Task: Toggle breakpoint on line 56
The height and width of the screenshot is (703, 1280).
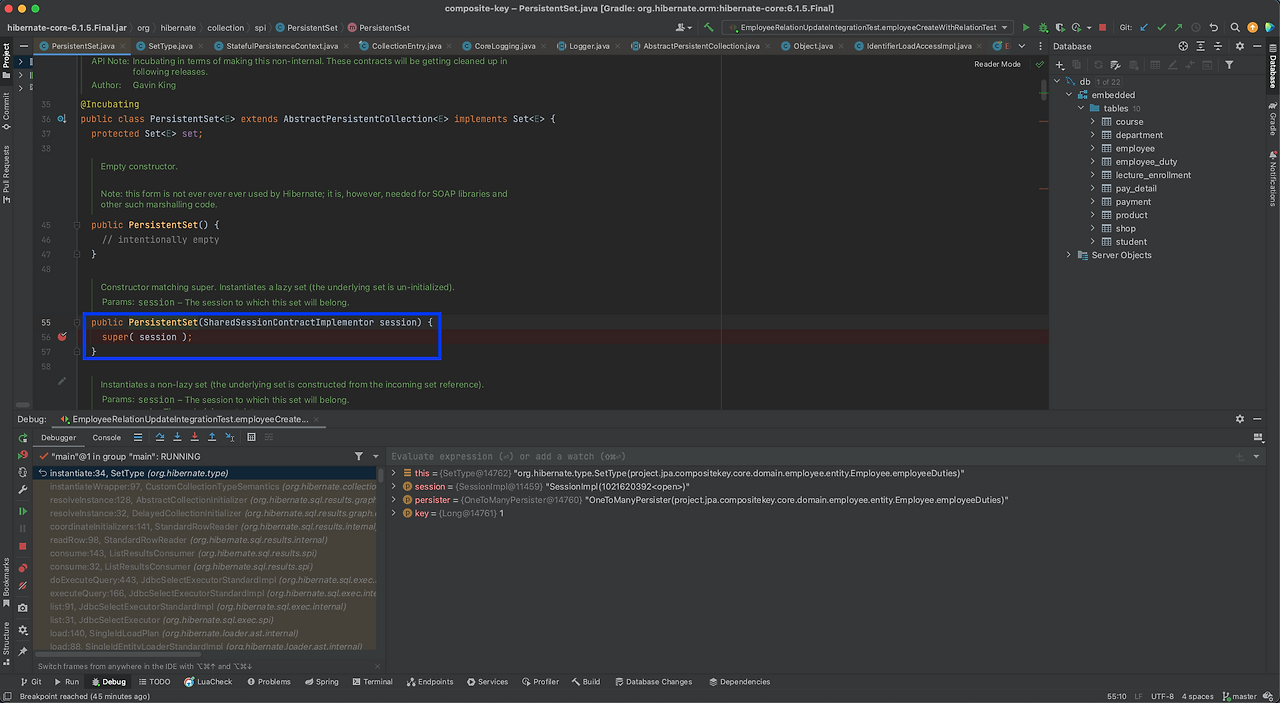Action: coord(62,337)
